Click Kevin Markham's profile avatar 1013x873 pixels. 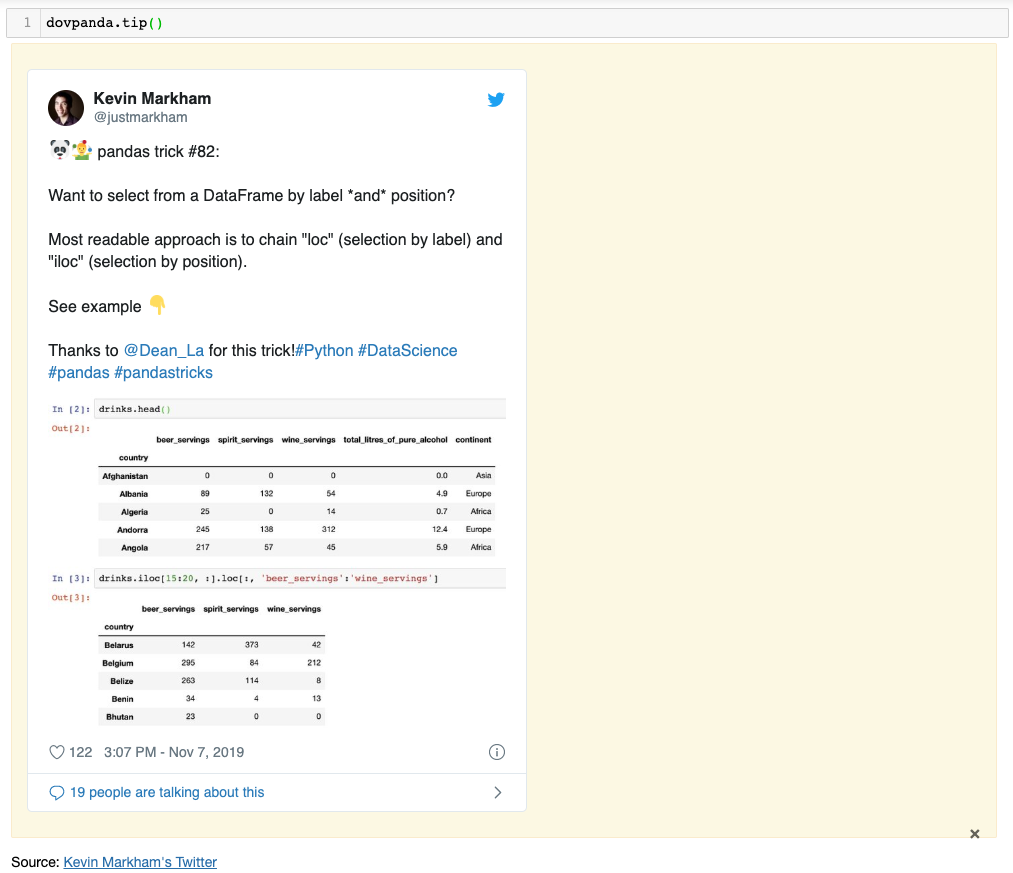(x=66, y=108)
